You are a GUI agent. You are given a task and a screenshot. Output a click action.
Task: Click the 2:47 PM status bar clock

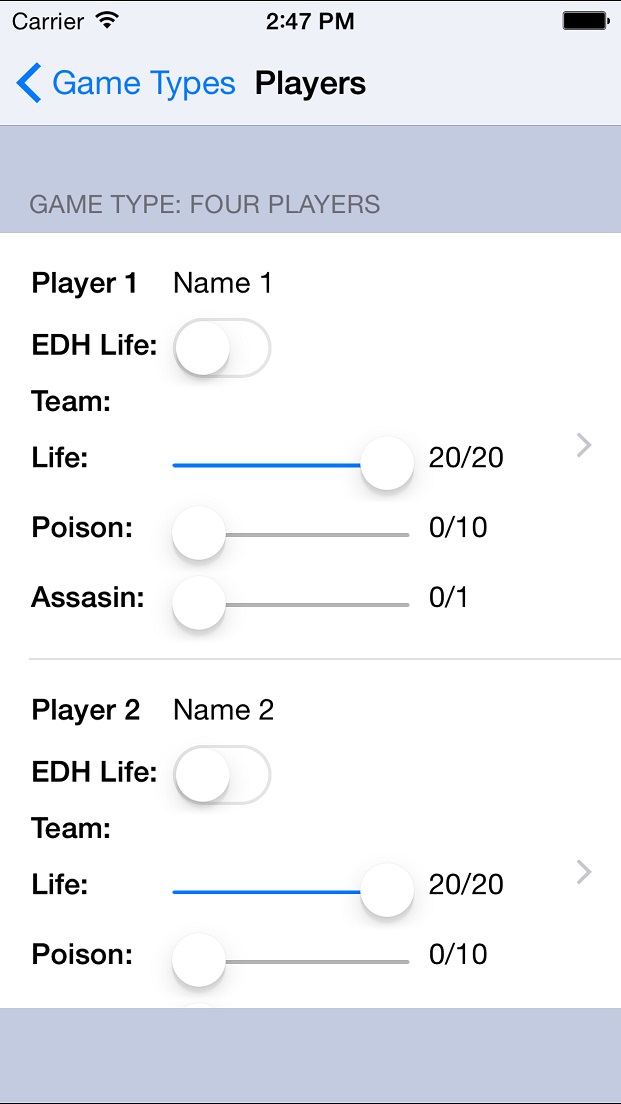310,21
